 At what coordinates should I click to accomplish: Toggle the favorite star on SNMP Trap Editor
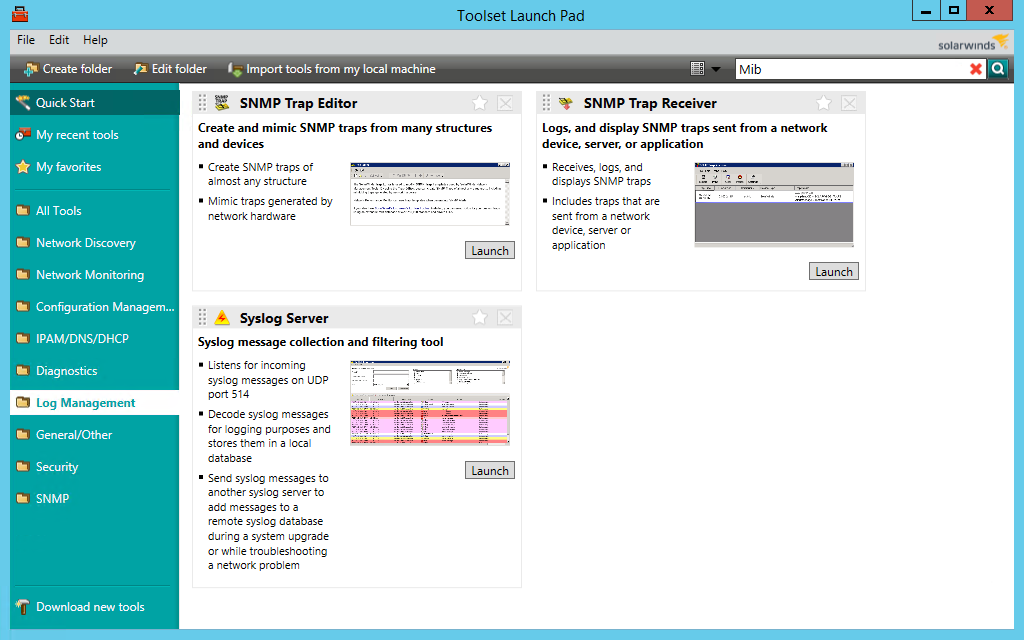(x=479, y=102)
